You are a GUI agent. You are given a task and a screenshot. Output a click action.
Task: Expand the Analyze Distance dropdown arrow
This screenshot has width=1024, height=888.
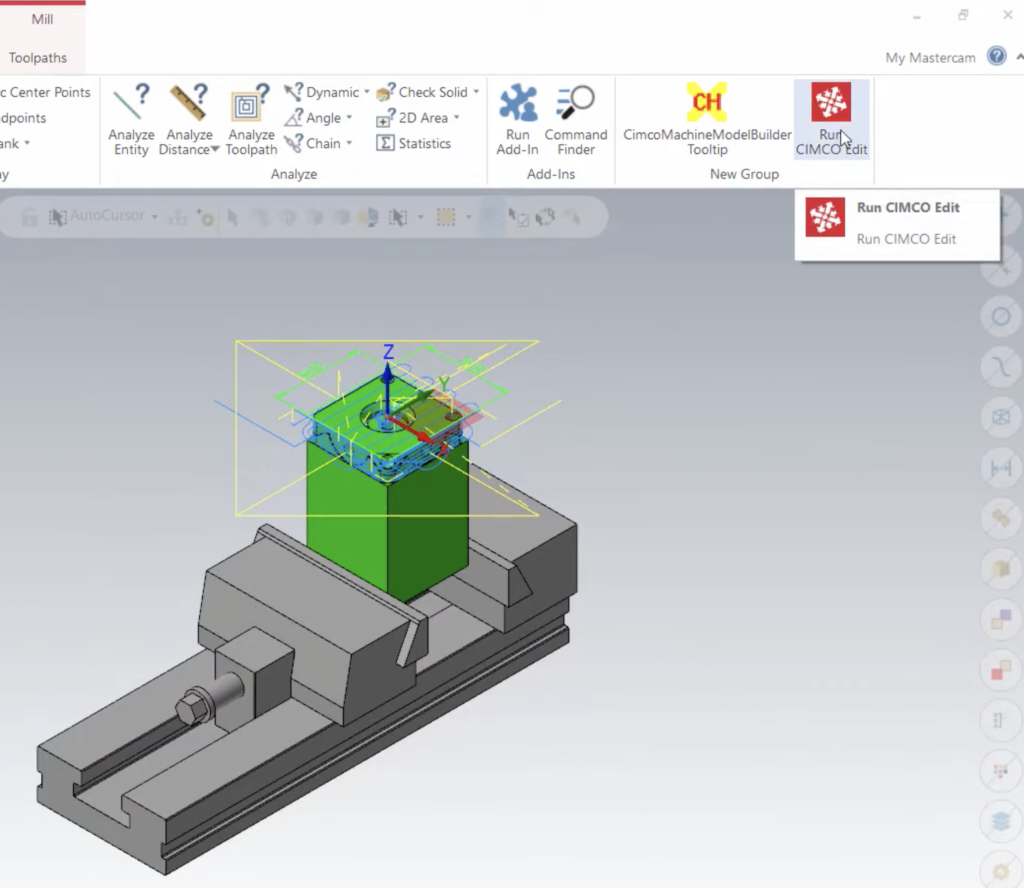tap(215, 150)
